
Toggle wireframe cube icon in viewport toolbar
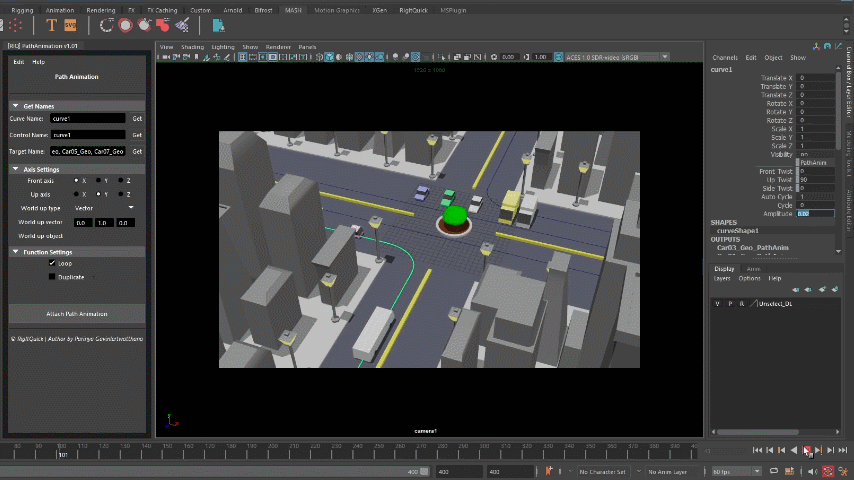(320, 57)
